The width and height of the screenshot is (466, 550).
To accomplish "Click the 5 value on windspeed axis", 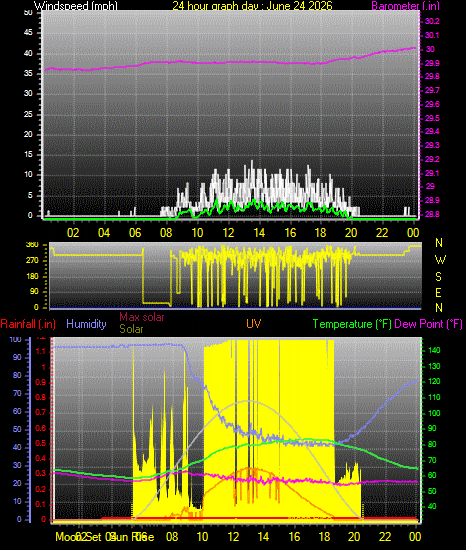I will pos(30,195).
